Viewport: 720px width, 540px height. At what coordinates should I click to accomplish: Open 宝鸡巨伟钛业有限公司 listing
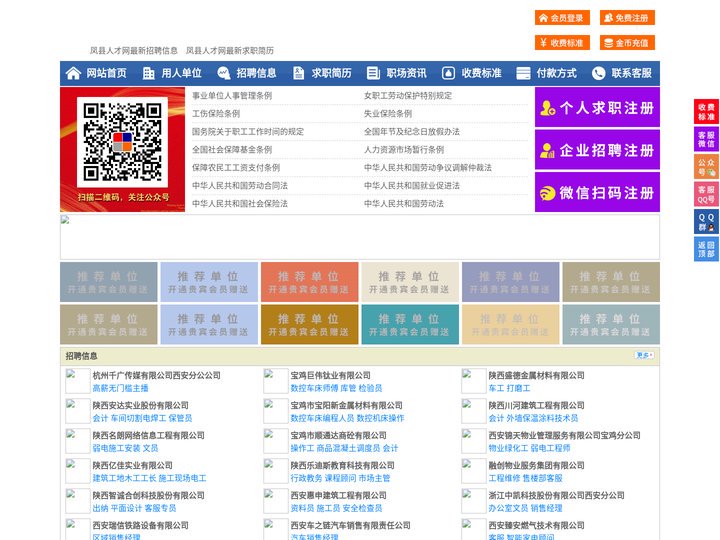point(331,375)
